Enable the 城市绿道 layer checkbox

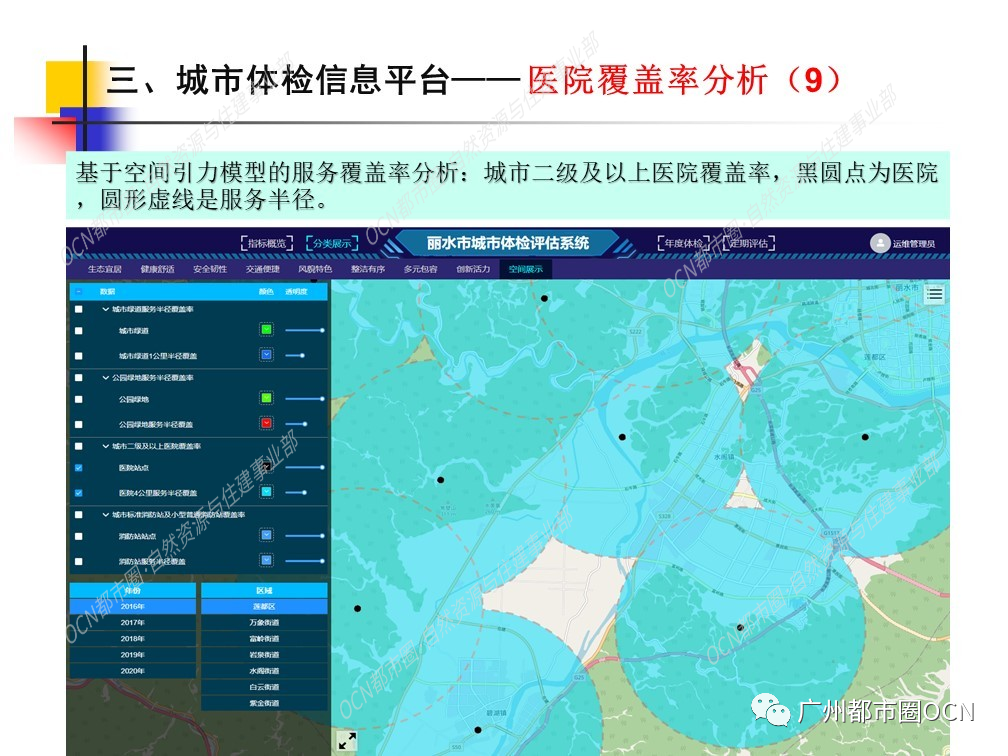pyautogui.click(x=78, y=330)
